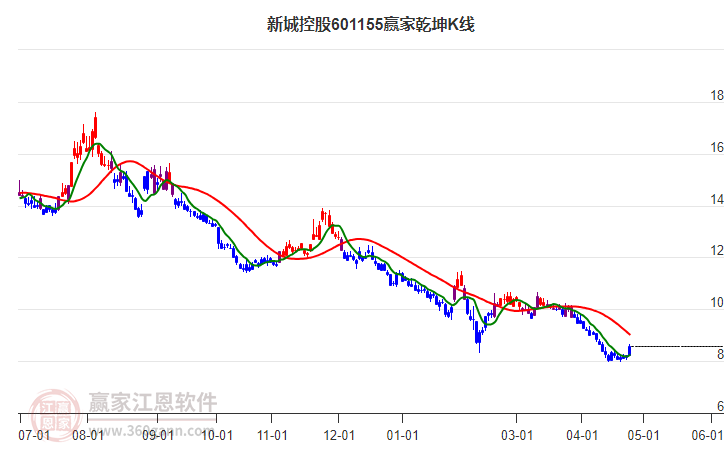Click the dashed current-price line
The height and width of the screenshot is (450, 726).
pyautogui.click(x=677, y=346)
